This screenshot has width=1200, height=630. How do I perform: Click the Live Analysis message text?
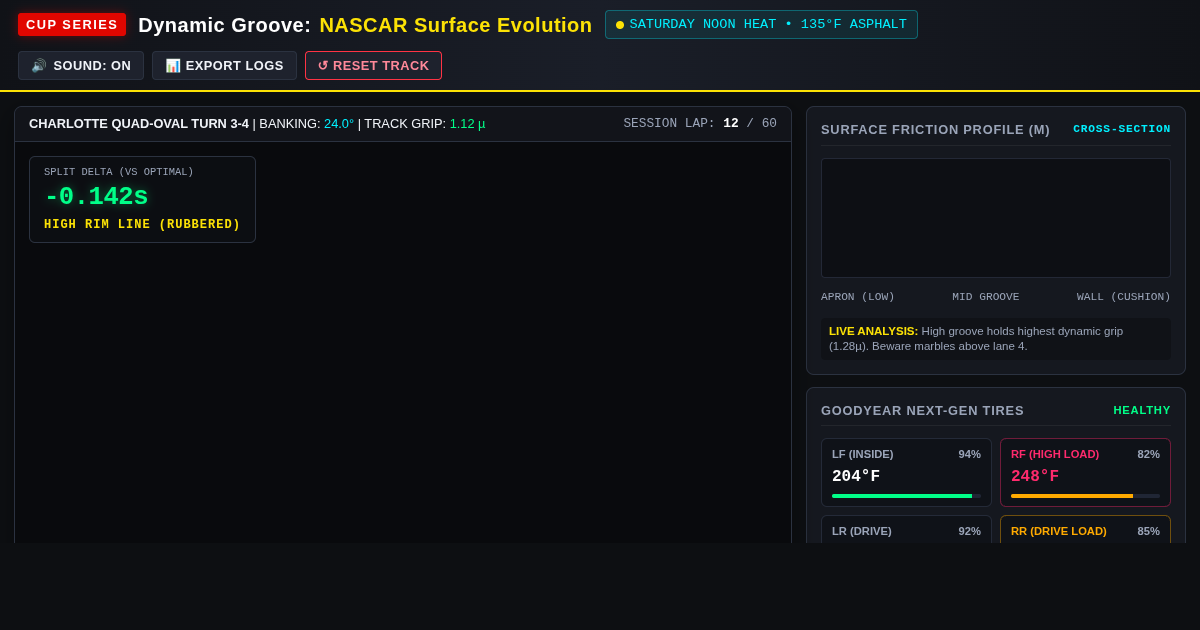click(996, 339)
